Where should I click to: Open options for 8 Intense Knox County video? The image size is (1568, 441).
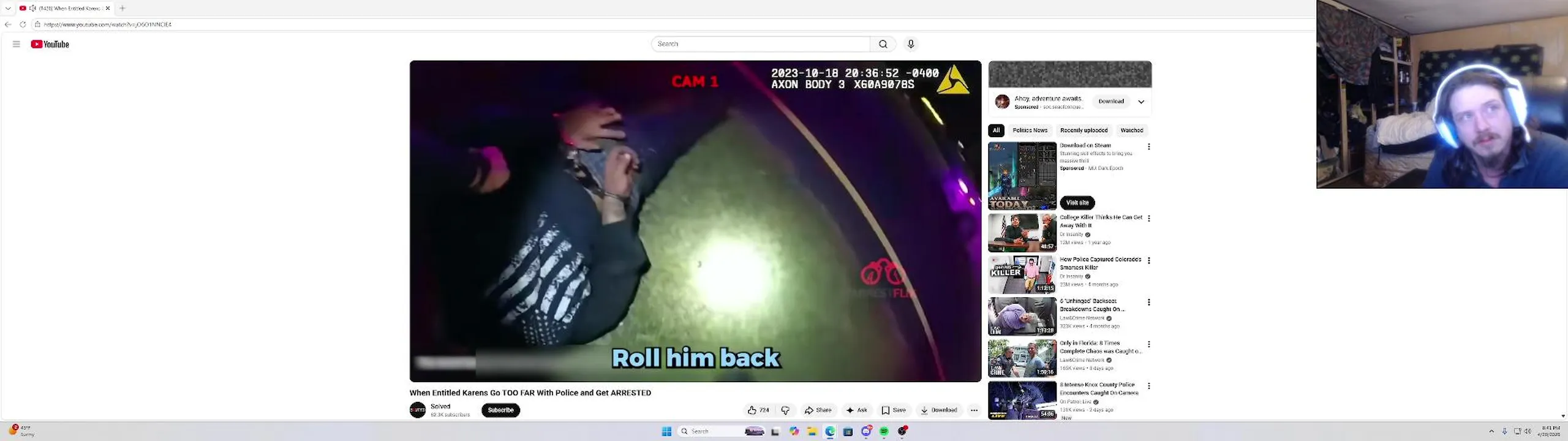pos(1148,386)
